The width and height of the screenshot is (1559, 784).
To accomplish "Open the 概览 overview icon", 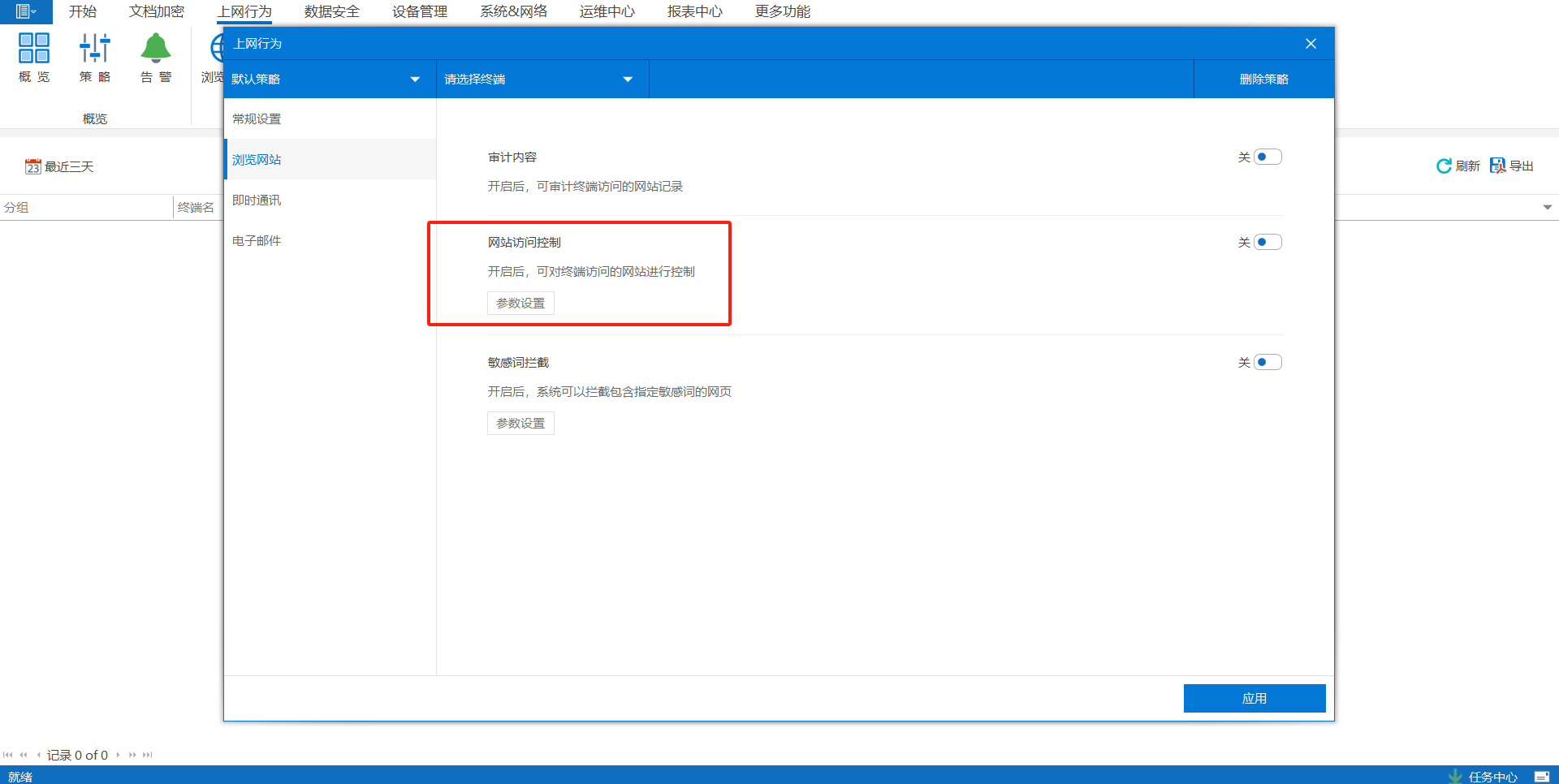I will click(x=34, y=49).
